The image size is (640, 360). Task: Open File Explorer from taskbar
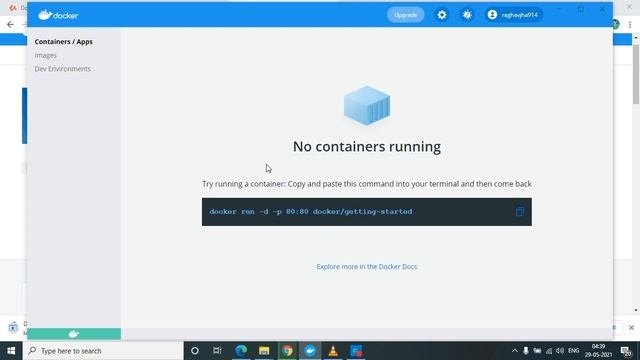264,351
